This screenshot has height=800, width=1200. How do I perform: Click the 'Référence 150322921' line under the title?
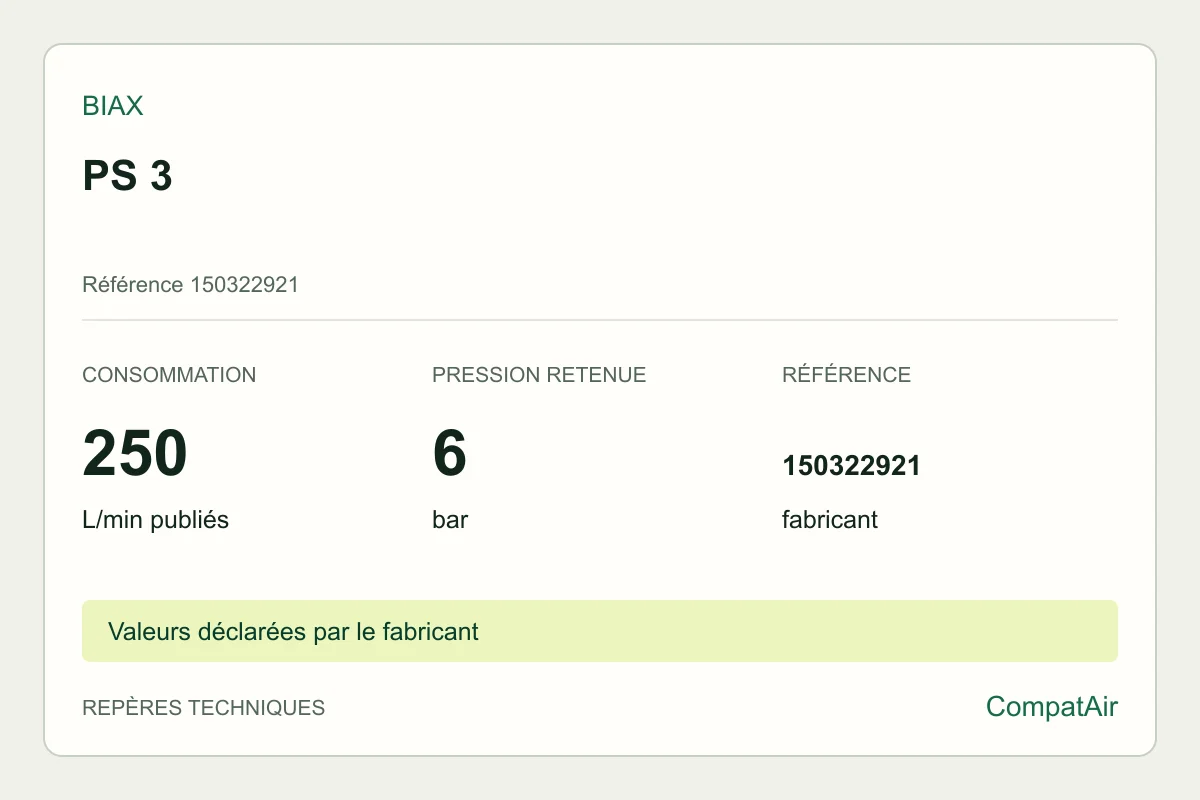(x=190, y=285)
